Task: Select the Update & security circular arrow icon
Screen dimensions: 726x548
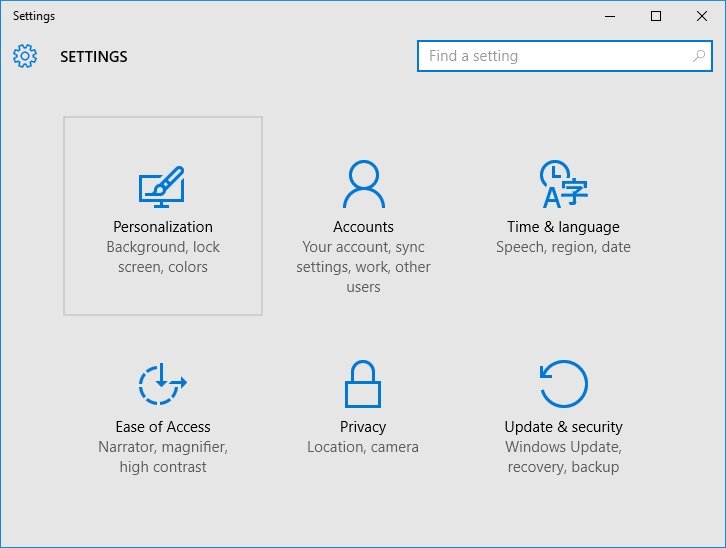Action: [563, 384]
